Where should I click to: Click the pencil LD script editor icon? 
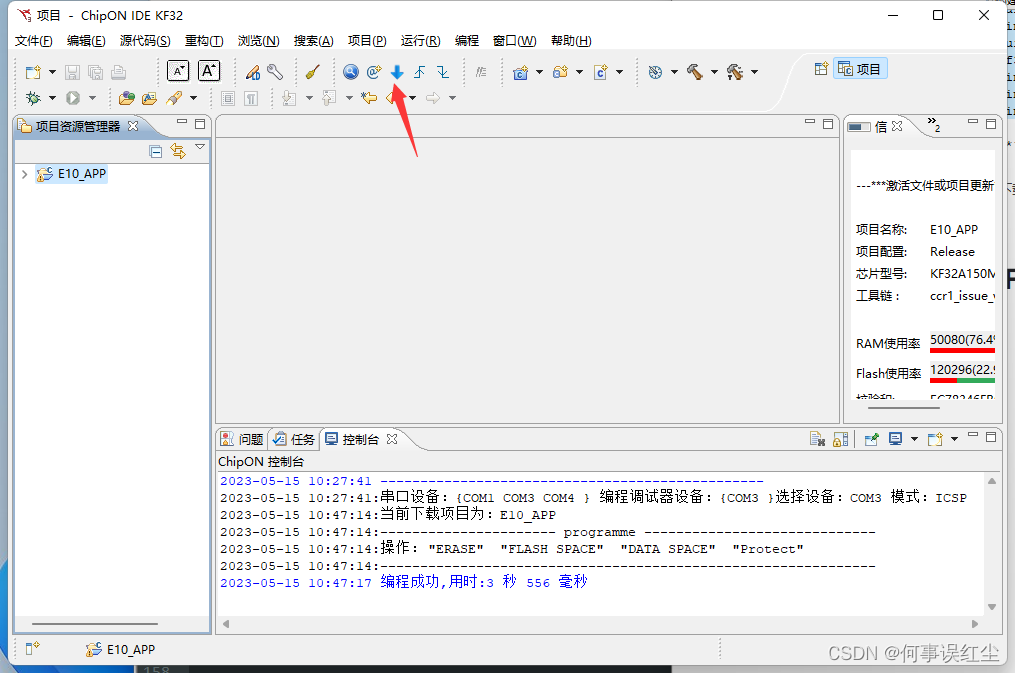252,72
